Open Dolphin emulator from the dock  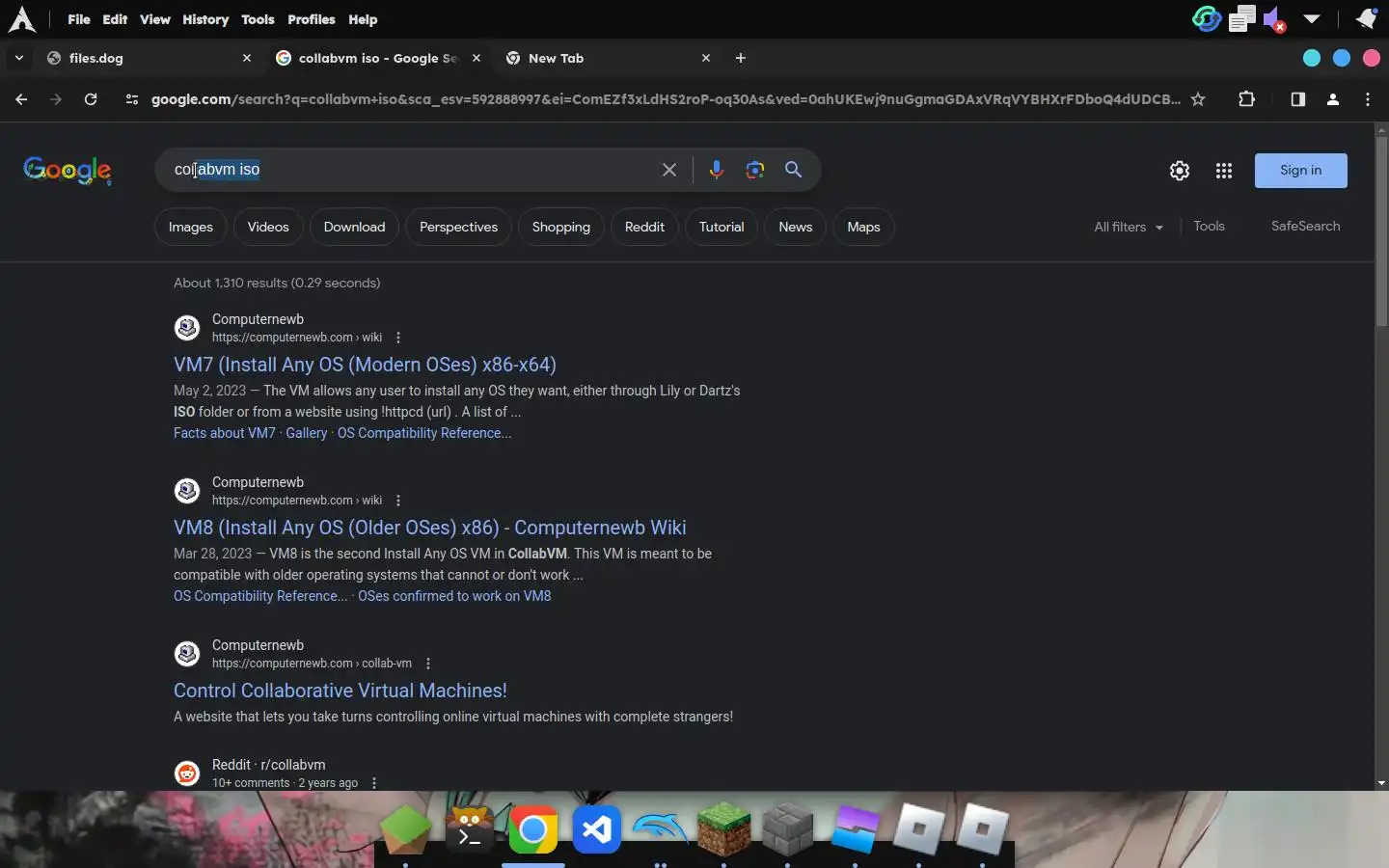click(661, 829)
